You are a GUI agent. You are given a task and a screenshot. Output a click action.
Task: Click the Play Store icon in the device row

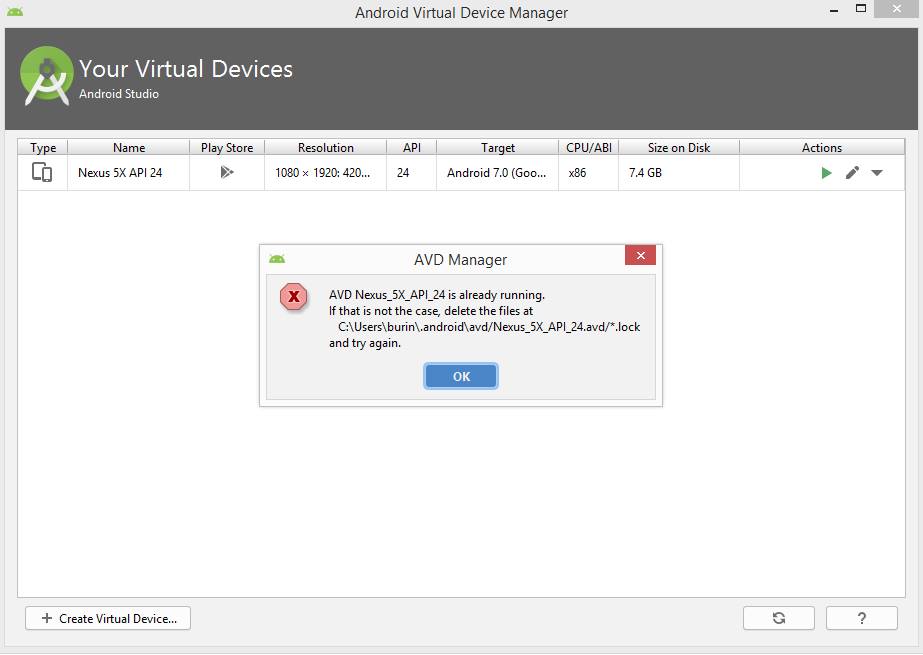(x=227, y=172)
